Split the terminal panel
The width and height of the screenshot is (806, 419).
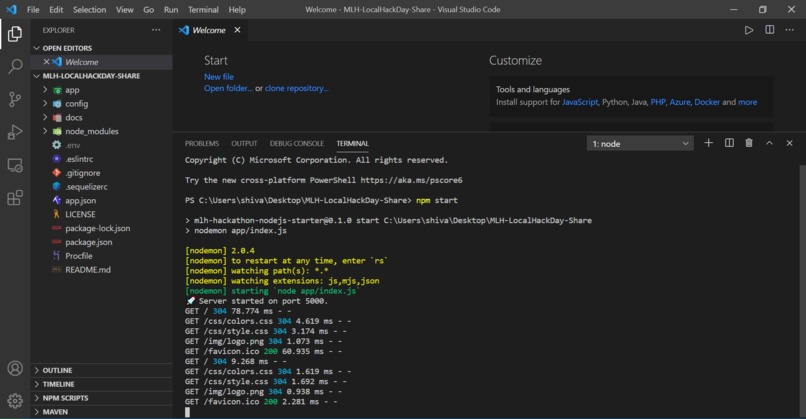click(729, 143)
